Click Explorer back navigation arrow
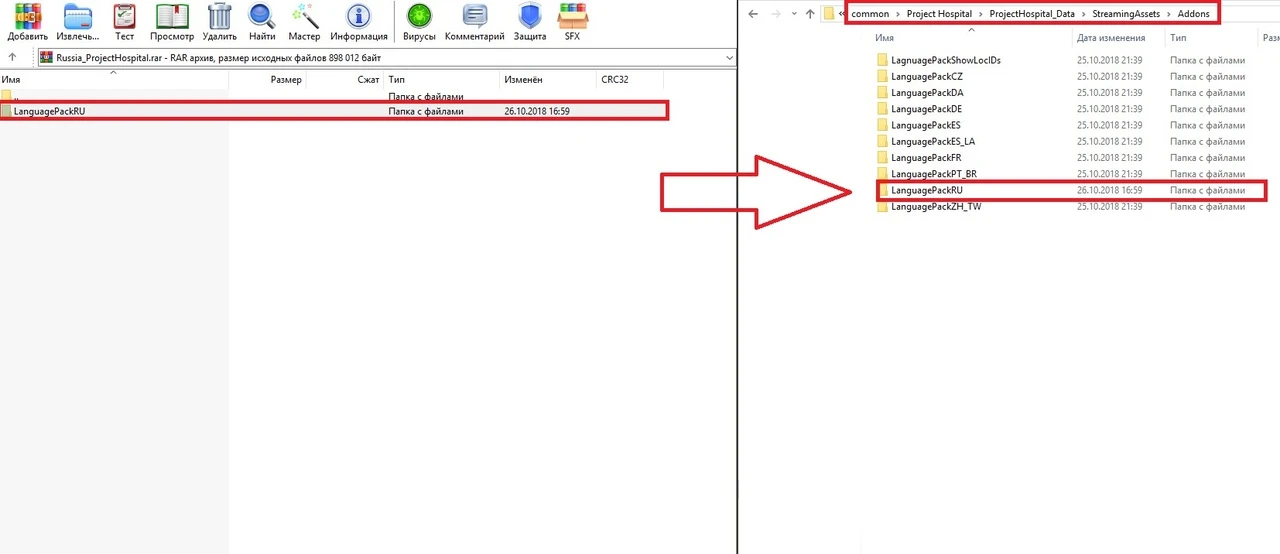Viewport: 1280px width, 554px height. click(x=753, y=14)
